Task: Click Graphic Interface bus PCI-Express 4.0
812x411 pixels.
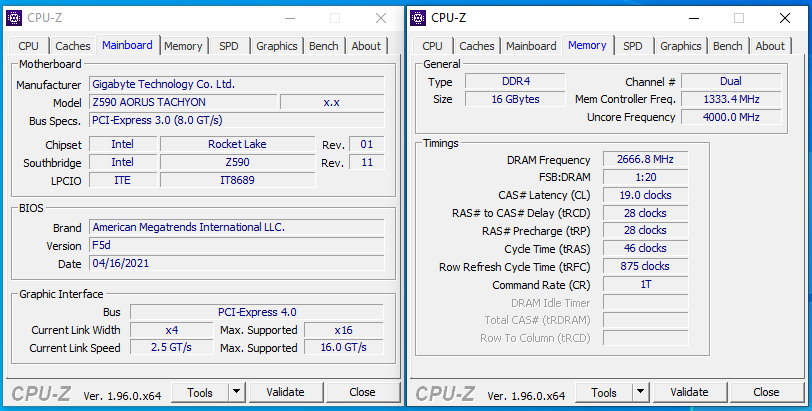Action: pos(257,312)
